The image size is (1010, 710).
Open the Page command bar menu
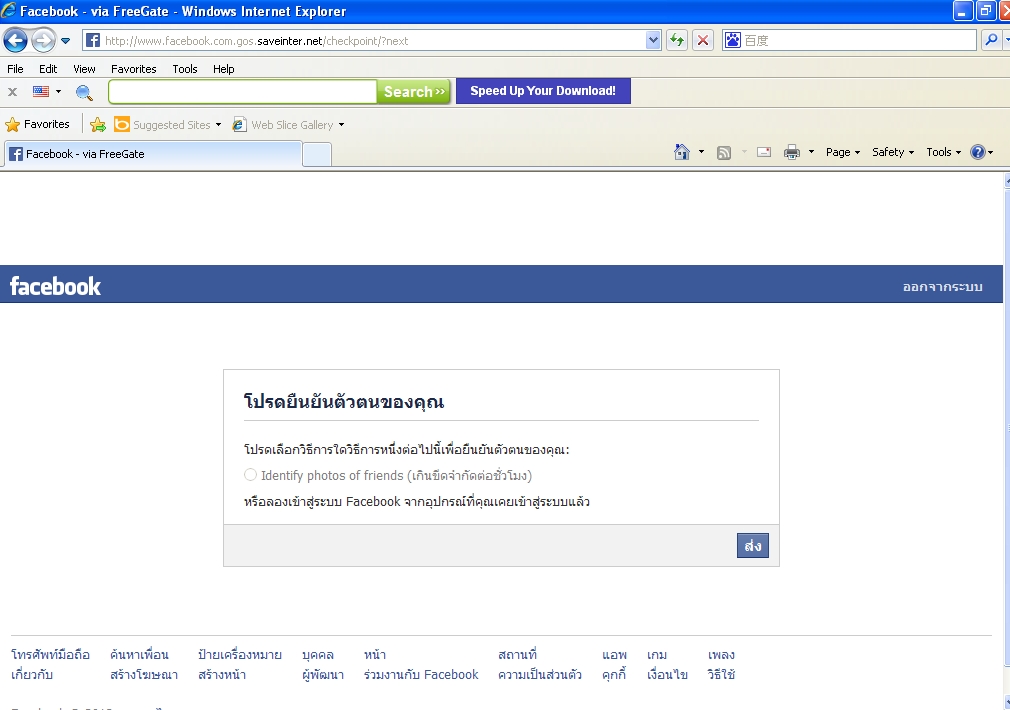pos(843,152)
